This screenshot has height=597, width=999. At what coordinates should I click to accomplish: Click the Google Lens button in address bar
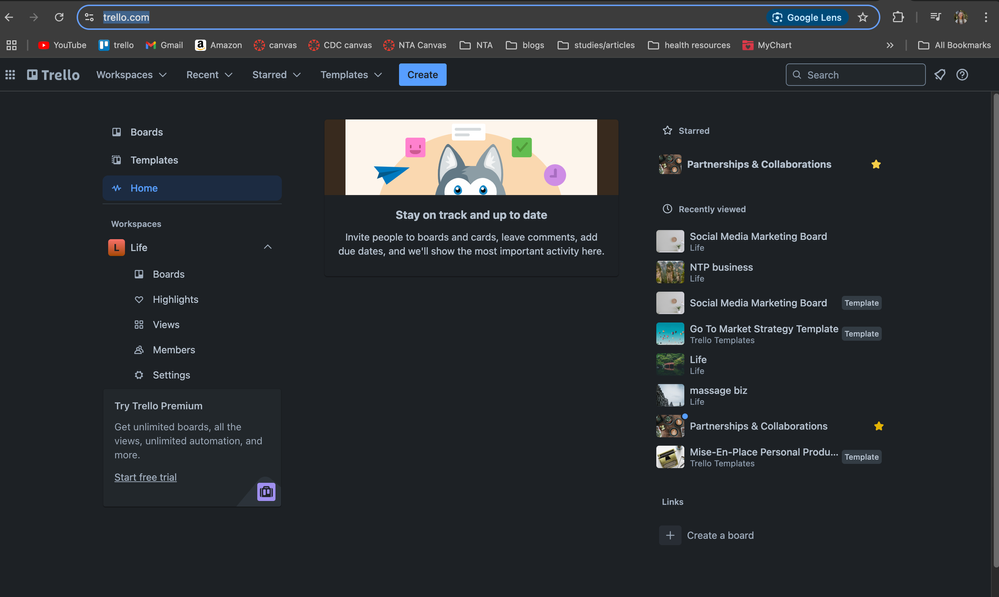click(x=807, y=17)
